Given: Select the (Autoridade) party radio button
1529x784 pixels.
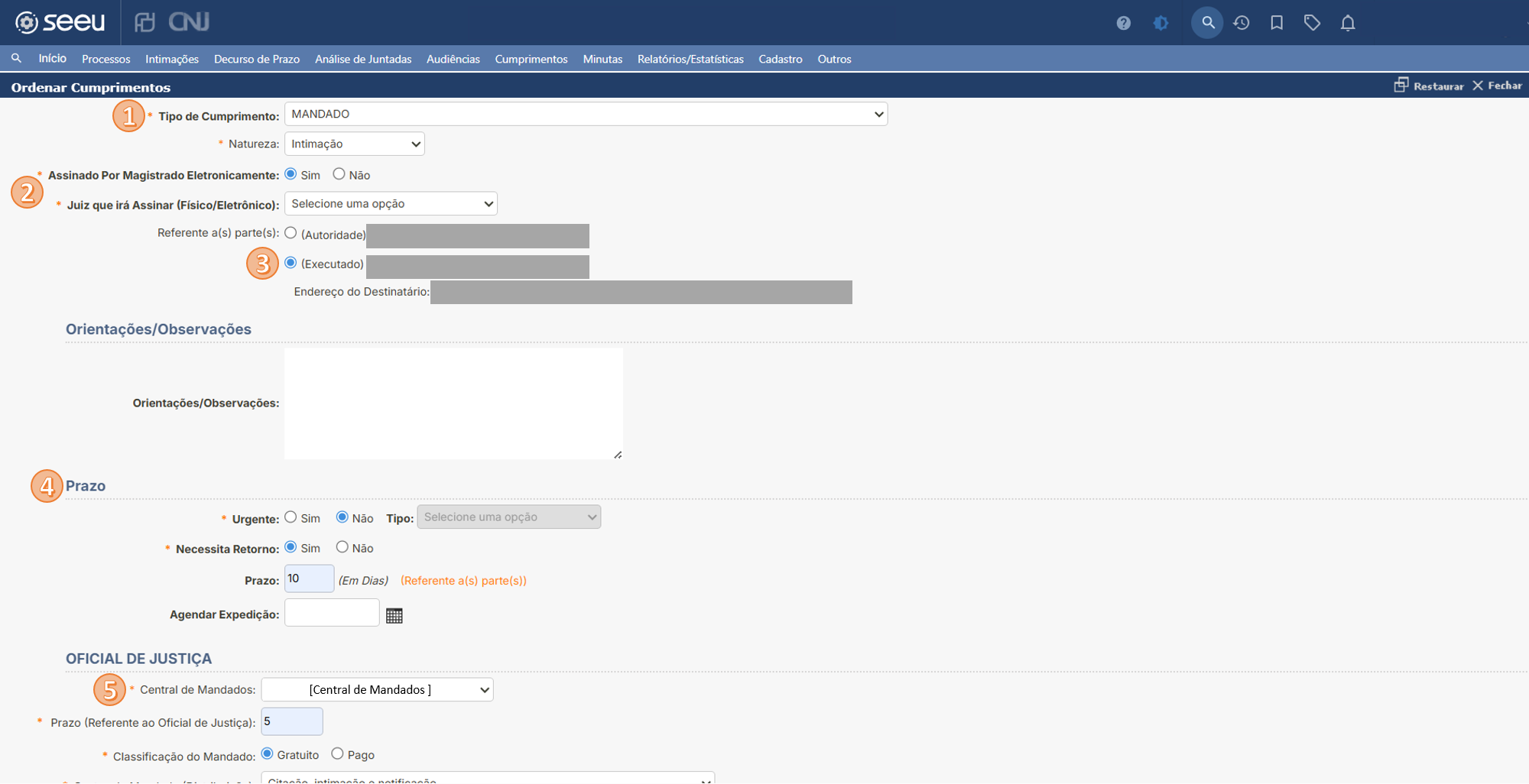Looking at the screenshot, I should [x=291, y=233].
